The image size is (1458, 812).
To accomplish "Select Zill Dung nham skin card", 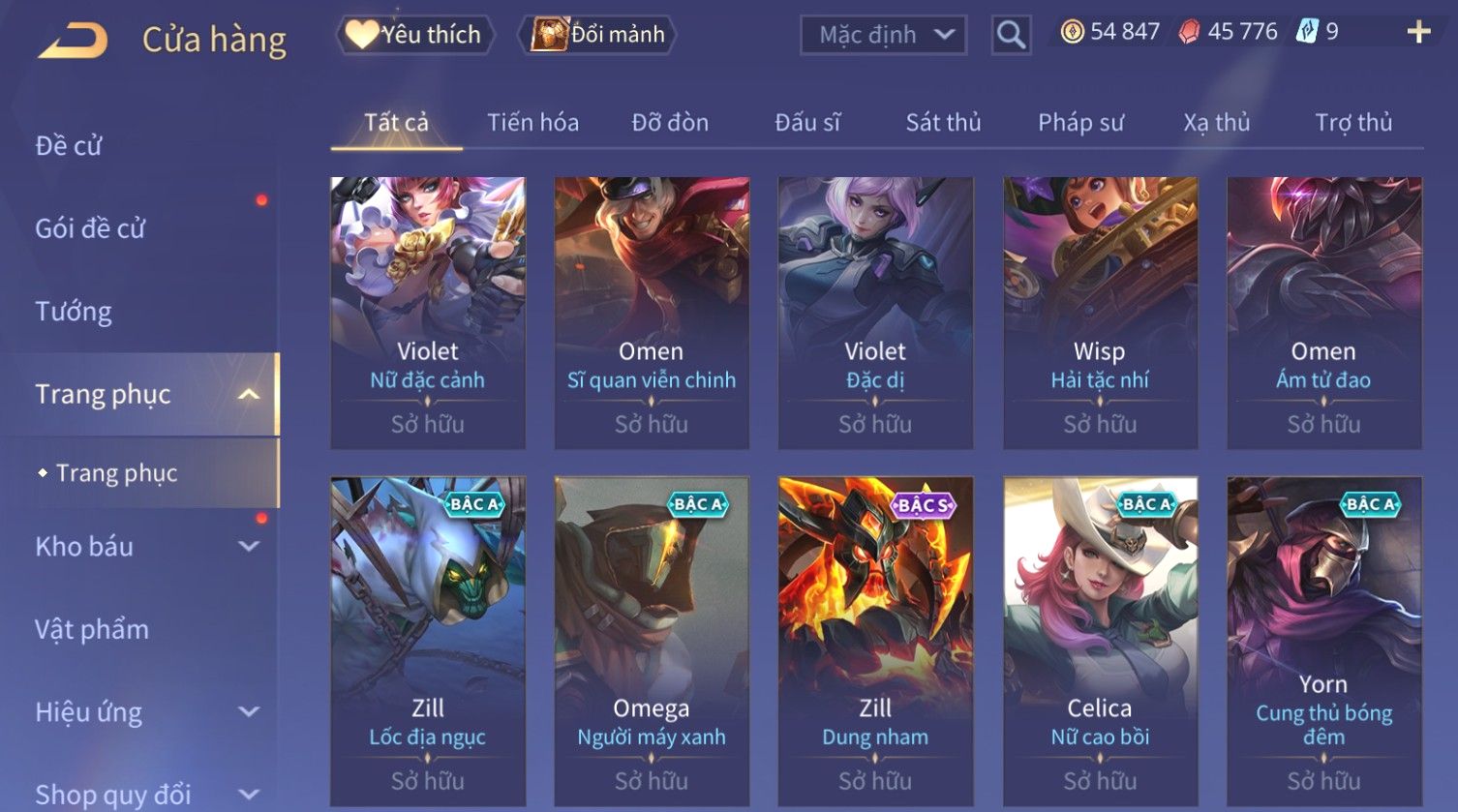I will click(x=875, y=641).
